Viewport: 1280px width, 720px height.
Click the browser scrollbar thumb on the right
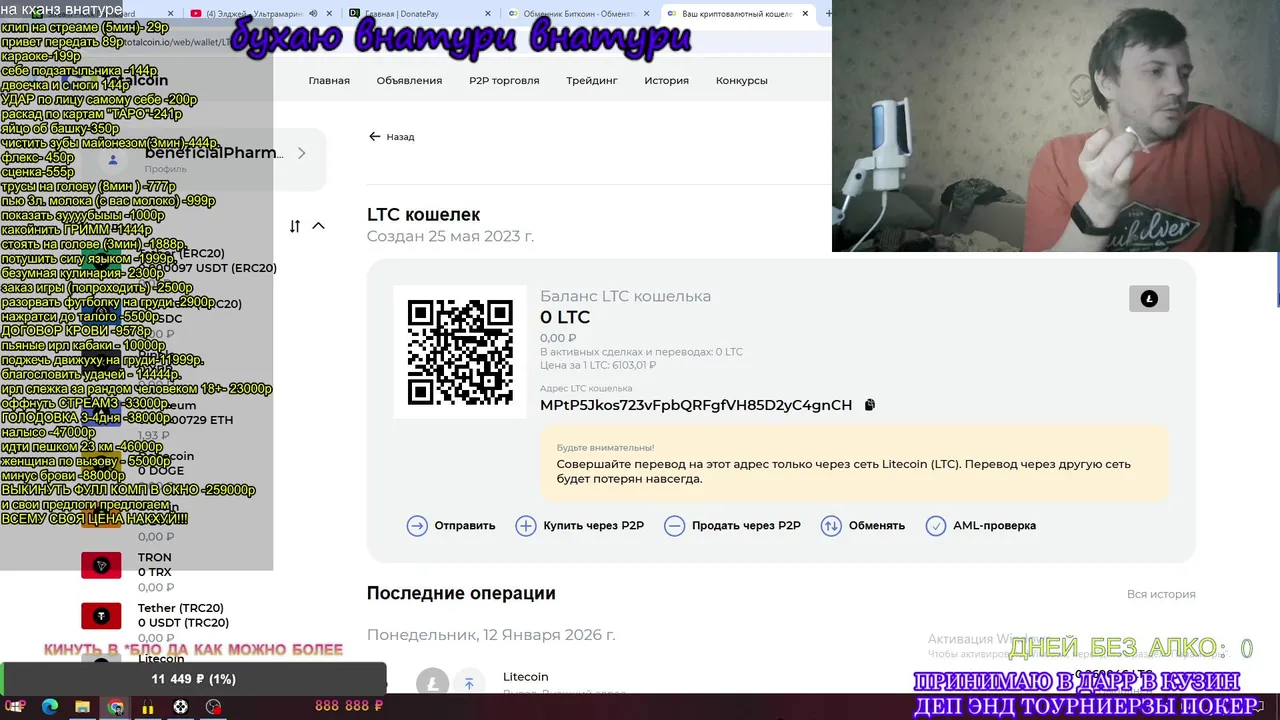1277,280
